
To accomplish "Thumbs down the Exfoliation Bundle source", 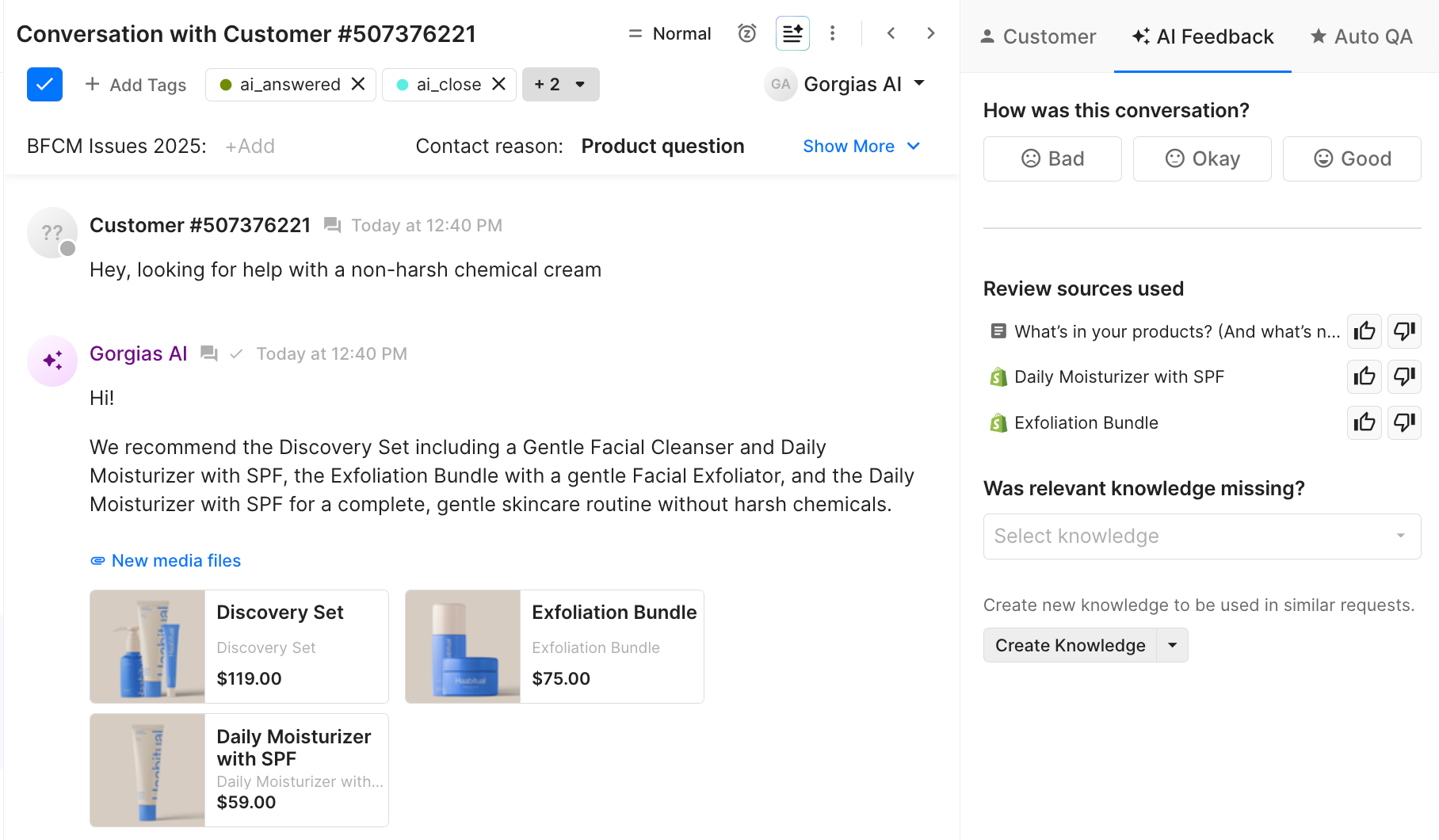I will (1404, 422).
